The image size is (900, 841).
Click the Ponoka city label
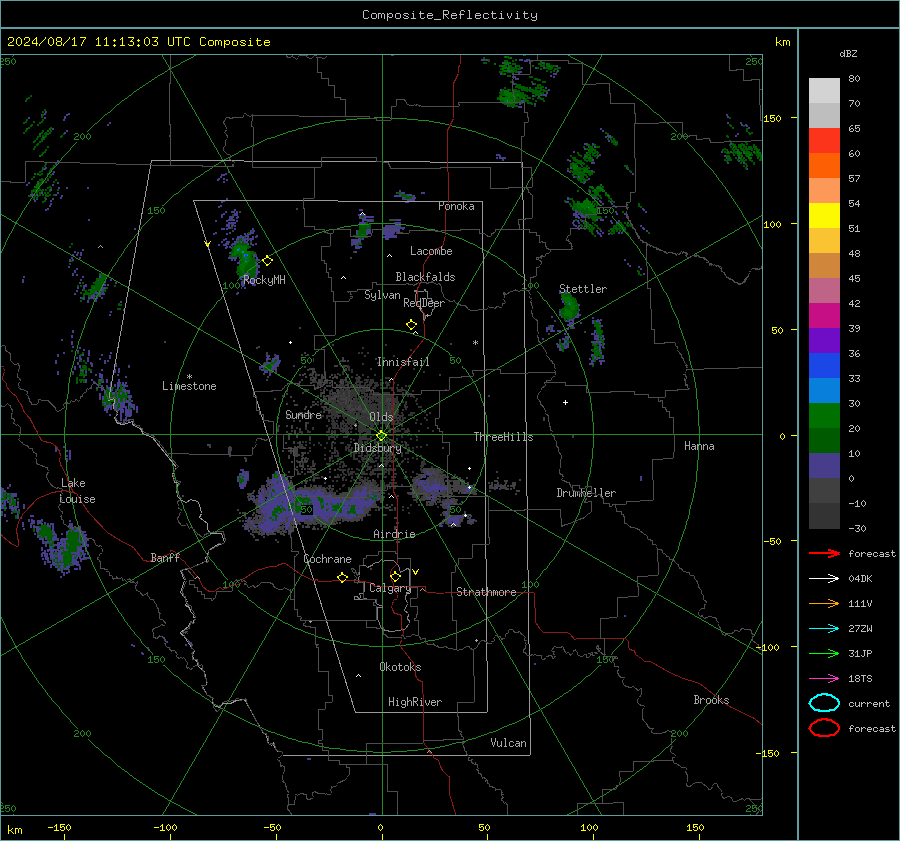(x=456, y=206)
